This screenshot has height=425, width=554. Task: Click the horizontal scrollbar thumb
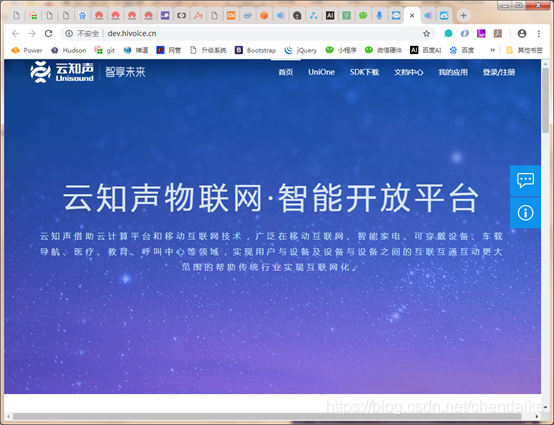pos(267,417)
